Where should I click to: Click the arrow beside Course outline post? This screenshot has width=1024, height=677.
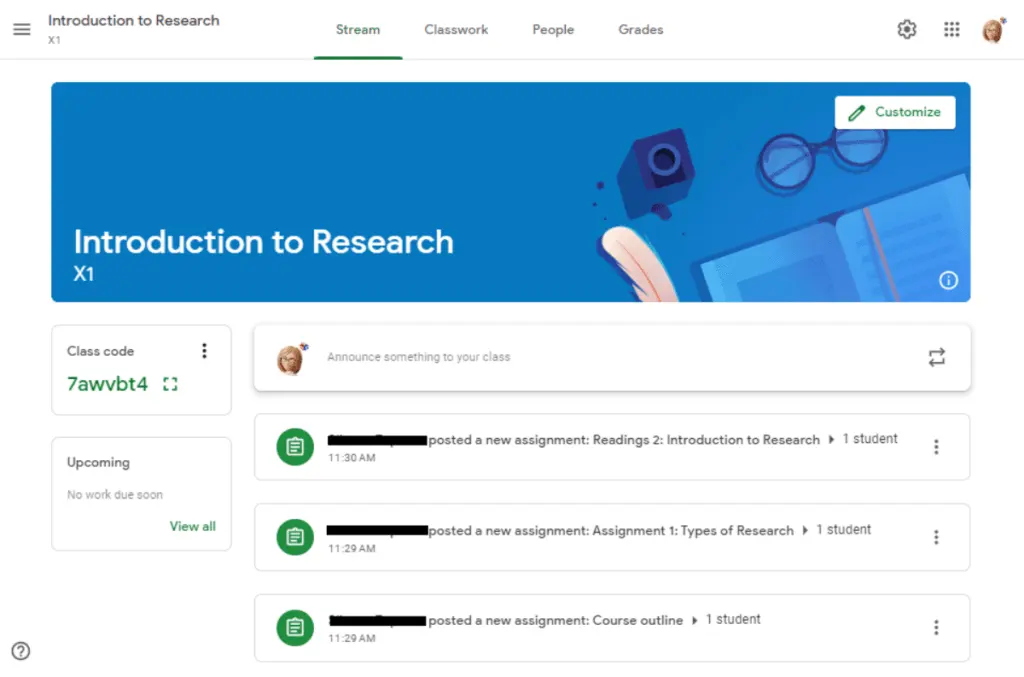pos(695,620)
